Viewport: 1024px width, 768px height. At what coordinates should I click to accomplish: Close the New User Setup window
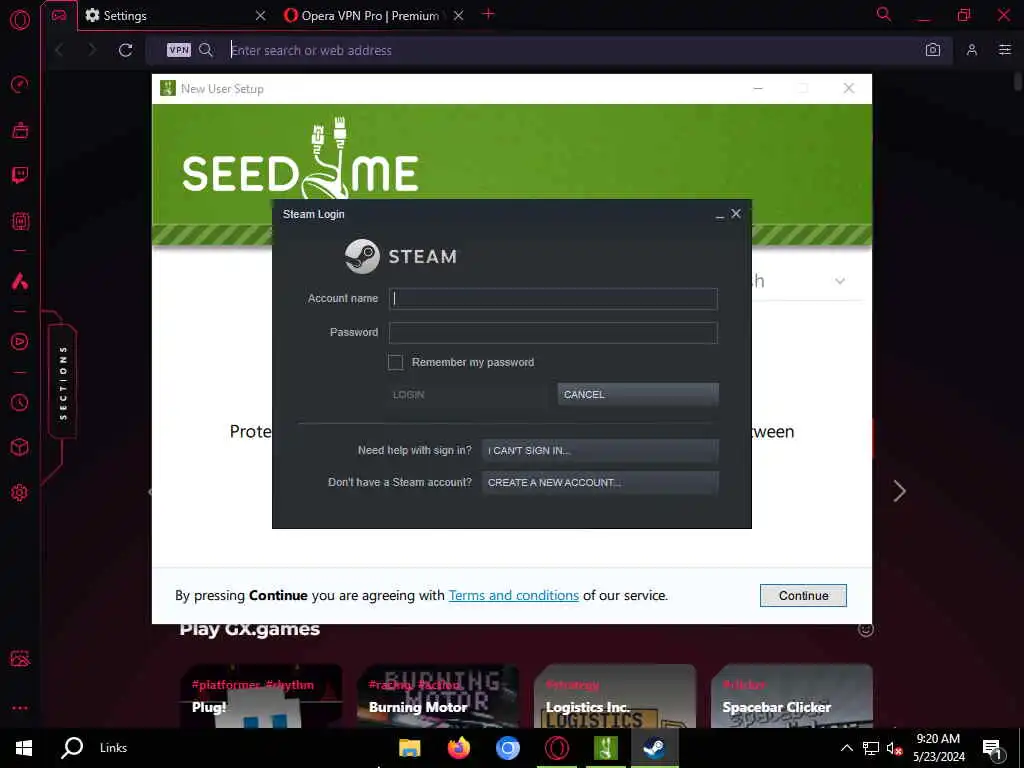pos(848,88)
